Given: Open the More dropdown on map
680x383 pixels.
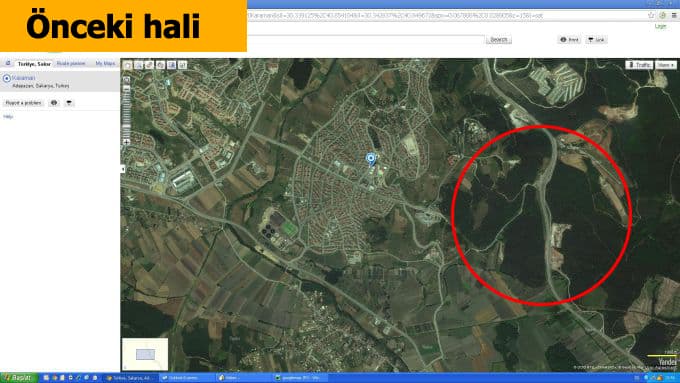Looking at the screenshot, I should 666,65.
